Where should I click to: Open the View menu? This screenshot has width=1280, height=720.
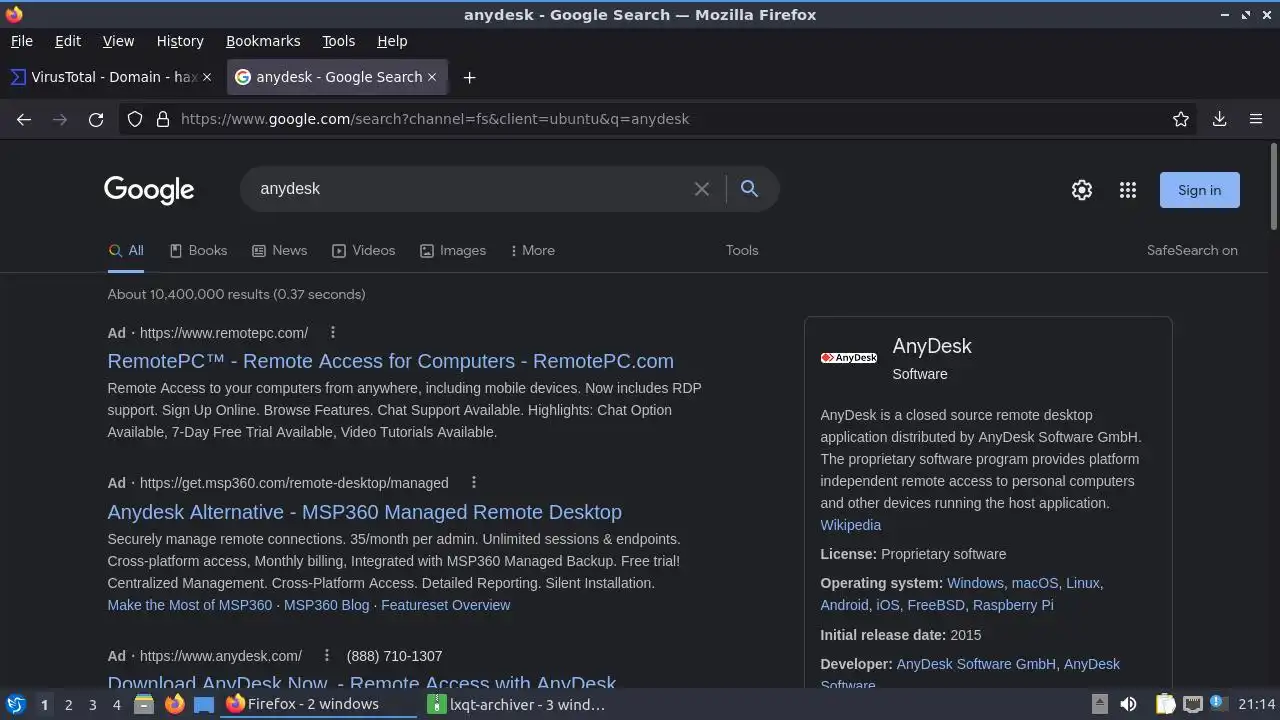click(118, 41)
